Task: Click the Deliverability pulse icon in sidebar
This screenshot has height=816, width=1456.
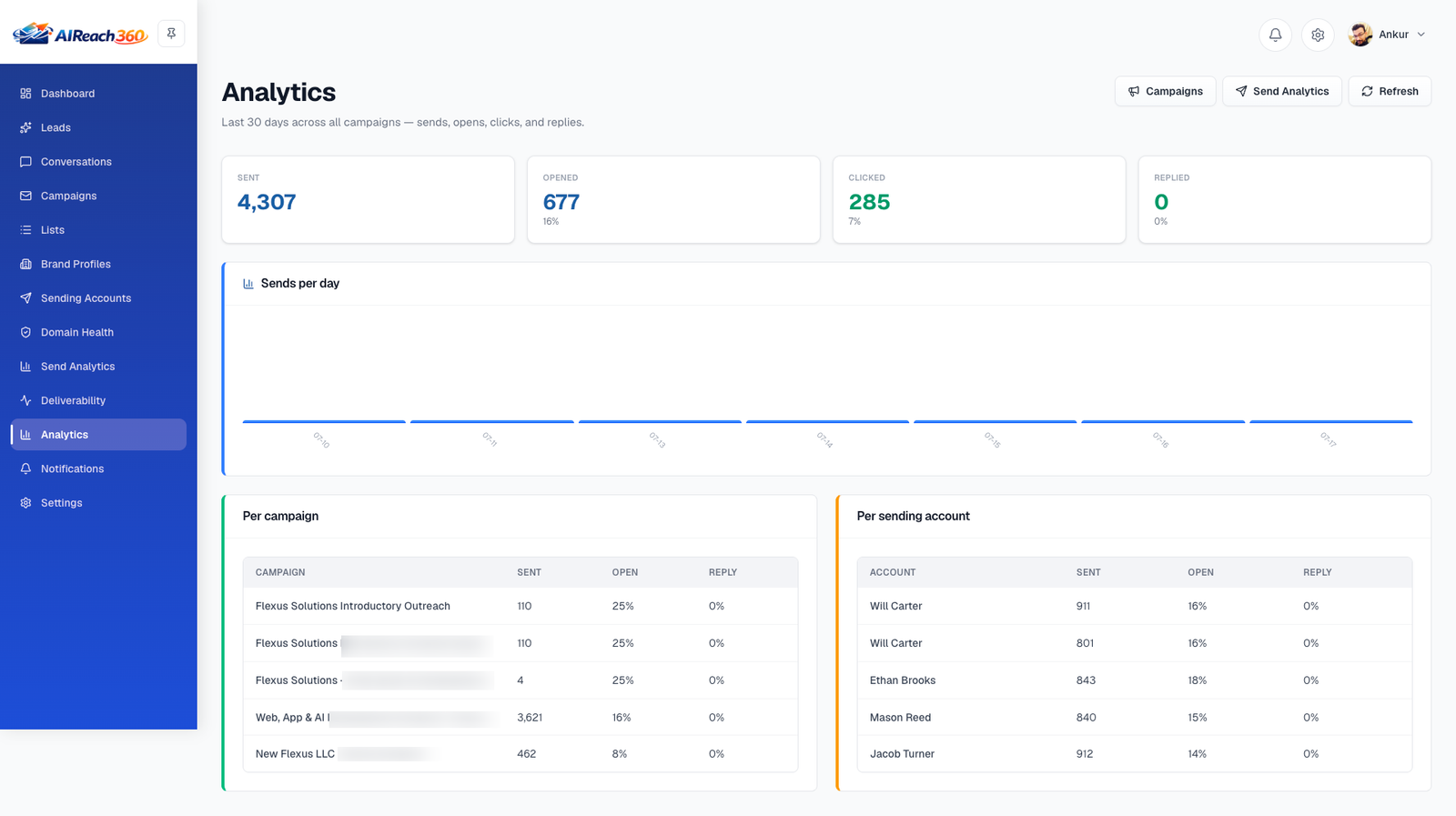Action: pyautogui.click(x=25, y=400)
